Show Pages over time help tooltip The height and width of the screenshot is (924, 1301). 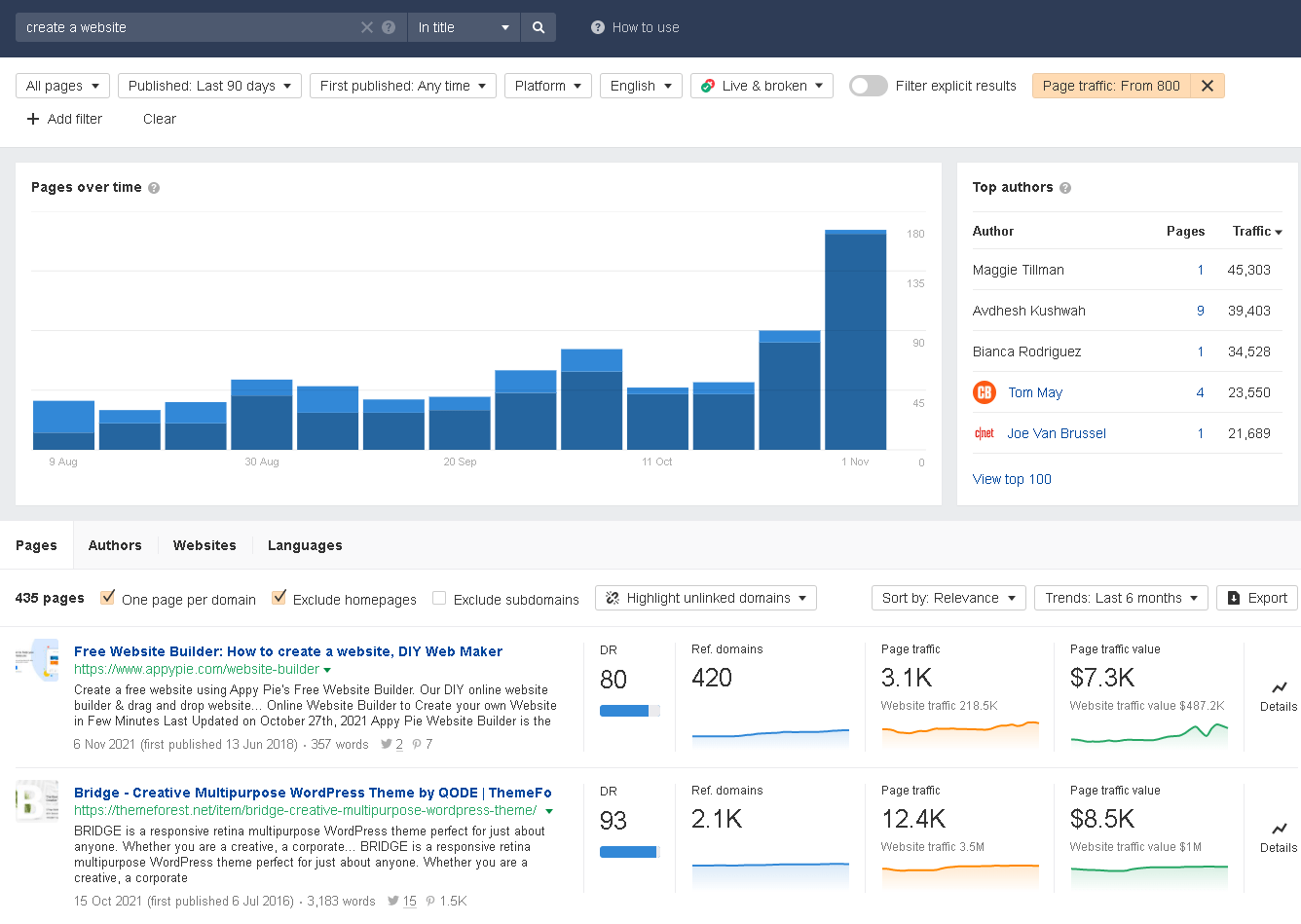tap(154, 188)
